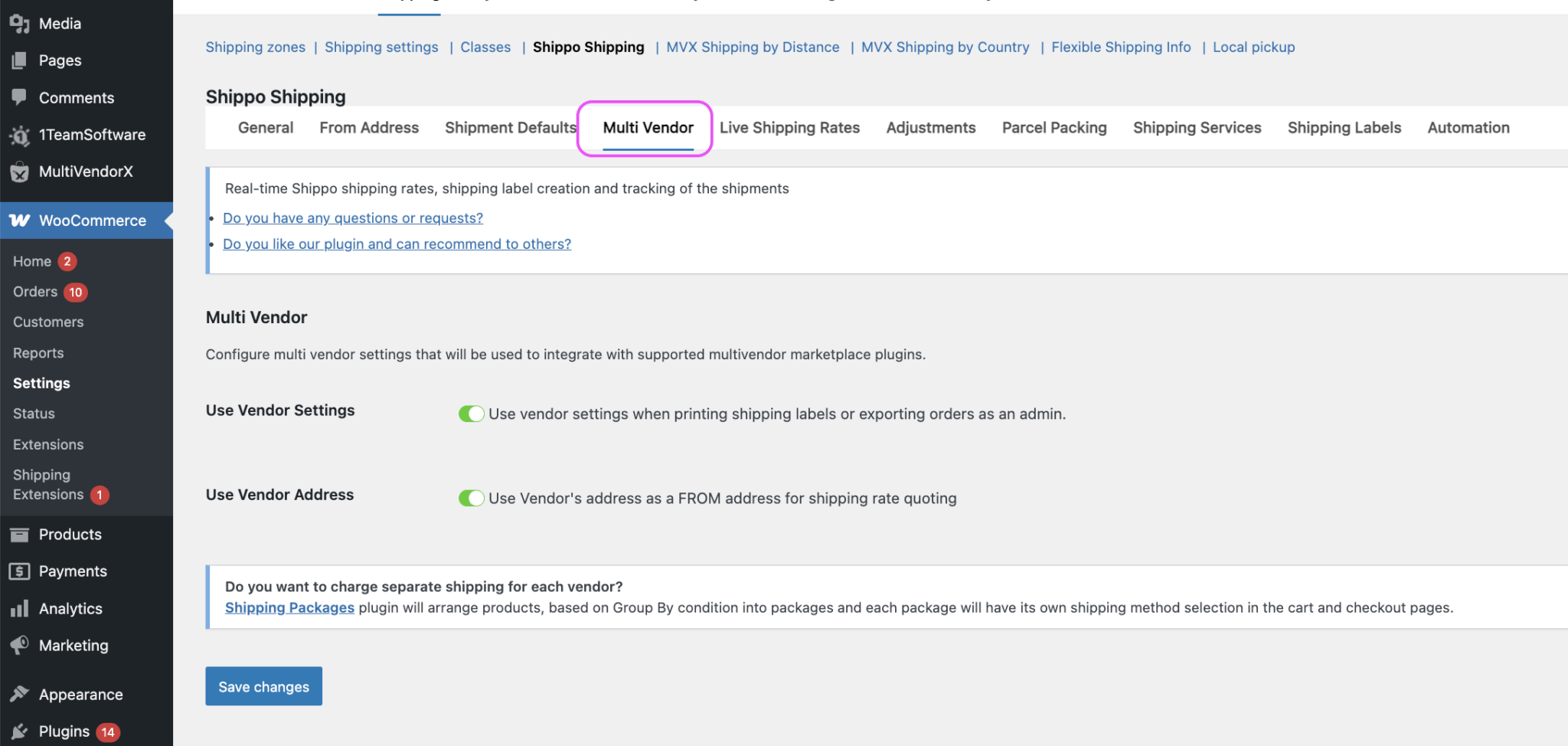The image size is (1568, 746).
Task: Open Media from its sidebar icon
Action: pos(19,24)
